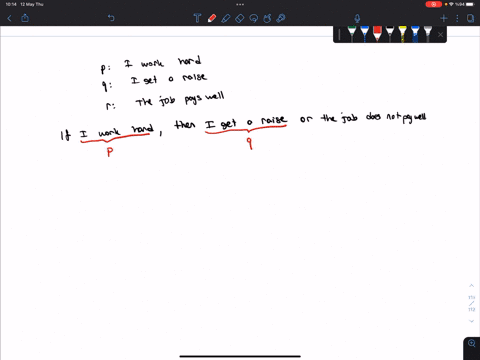The height and width of the screenshot is (360, 480).
Task: Tap the battery status icon
Action: tap(470, 4)
